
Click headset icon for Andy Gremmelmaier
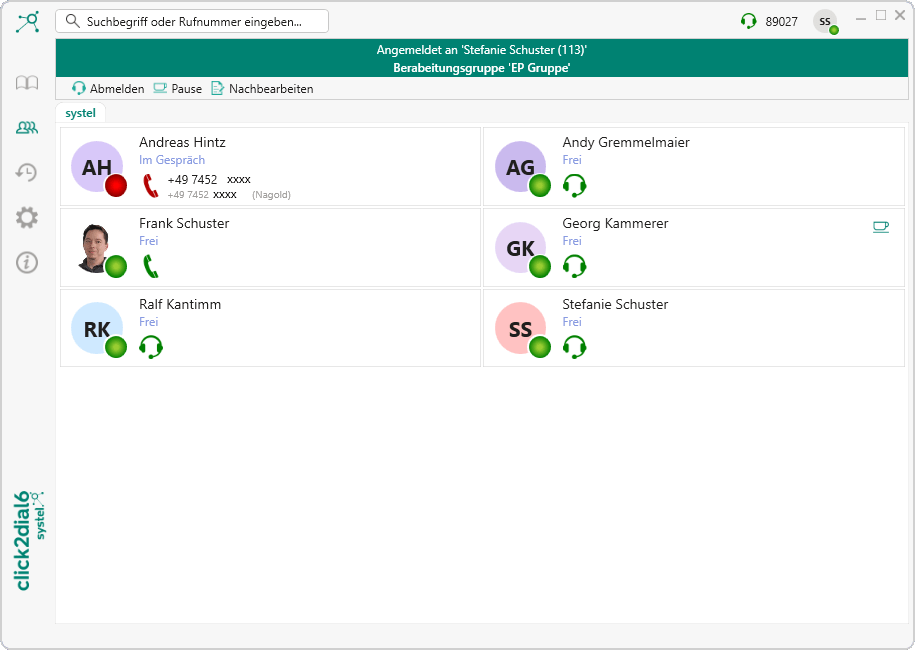[x=574, y=185]
